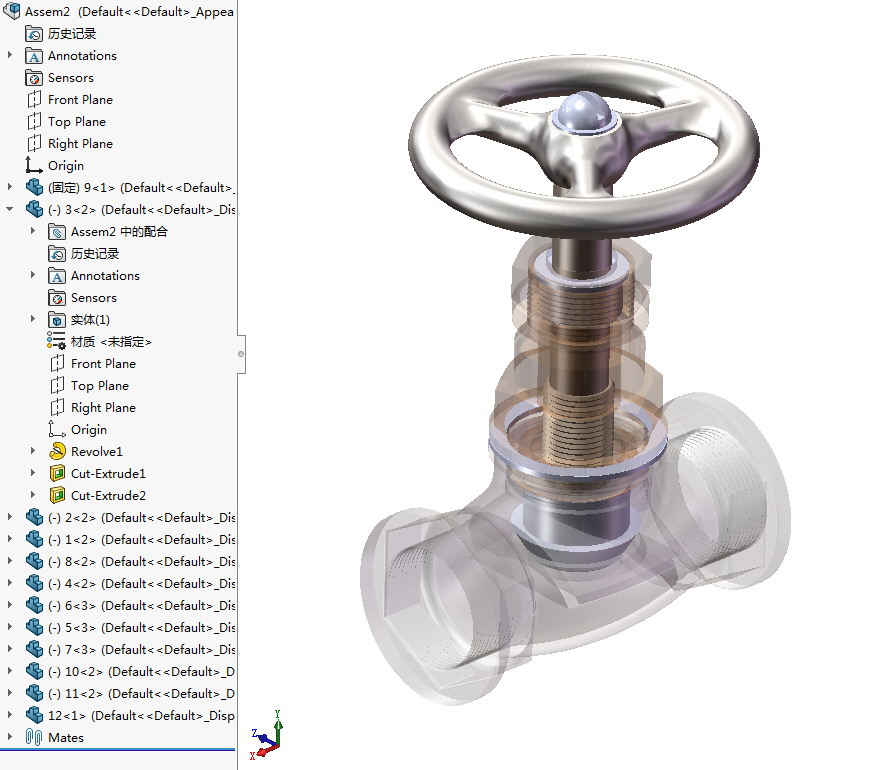Screen dimensions: 871x770
Task: Click the Mates paperclip icon
Action: click(x=34, y=738)
